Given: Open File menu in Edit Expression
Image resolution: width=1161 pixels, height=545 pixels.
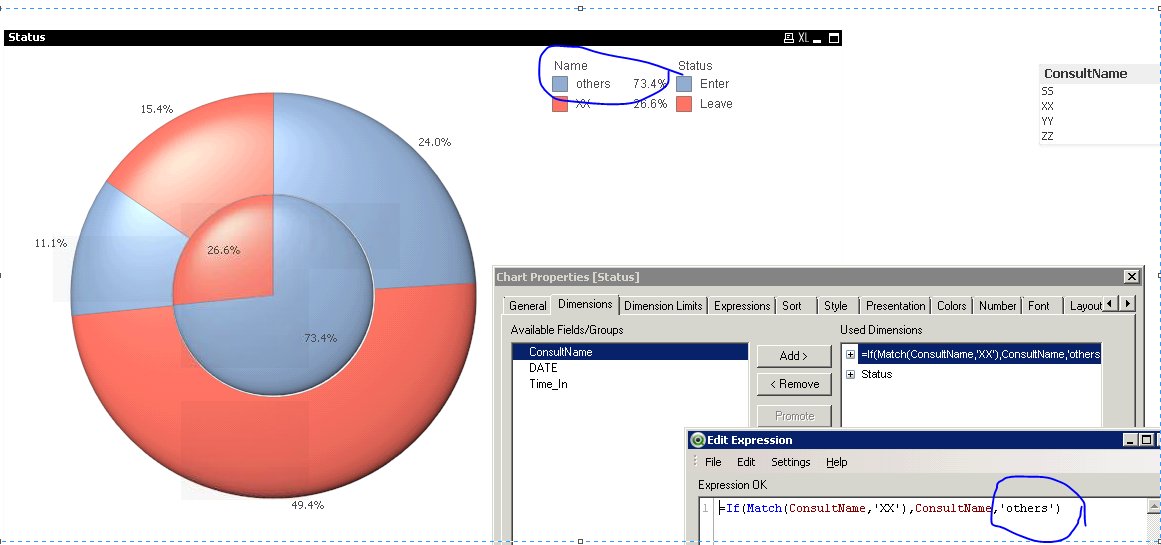Looking at the screenshot, I should [x=713, y=462].
